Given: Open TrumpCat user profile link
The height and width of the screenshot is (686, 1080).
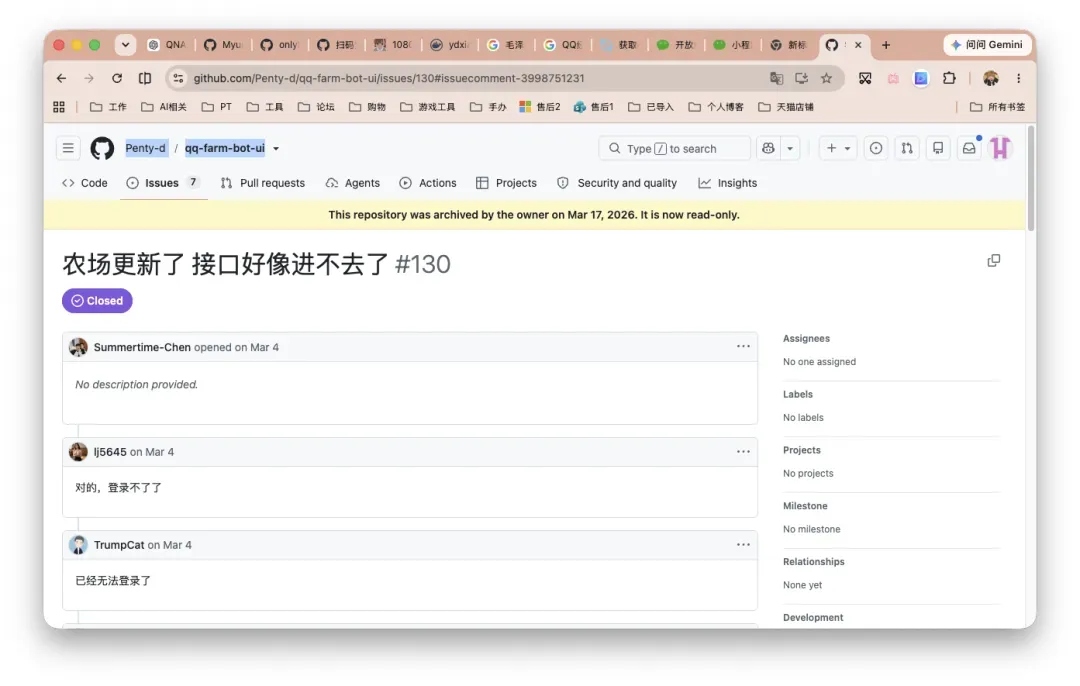Looking at the screenshot, I should click(x=119, y=545).
